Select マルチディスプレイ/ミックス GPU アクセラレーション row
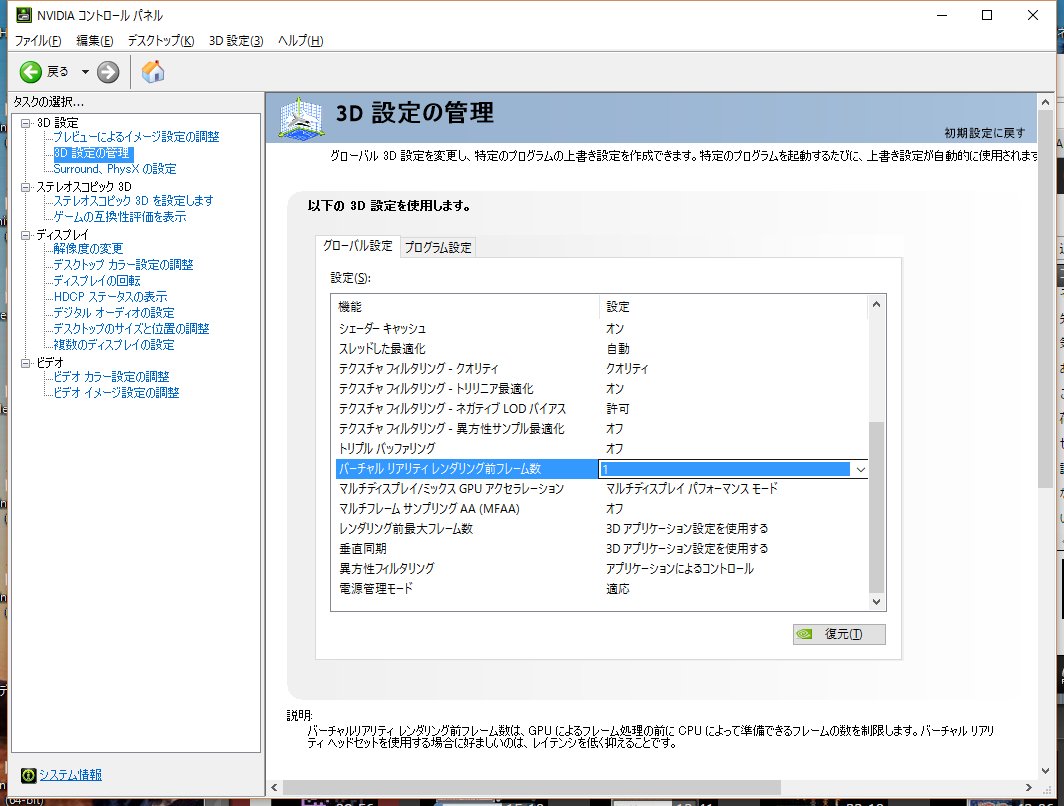 [601, 488]
